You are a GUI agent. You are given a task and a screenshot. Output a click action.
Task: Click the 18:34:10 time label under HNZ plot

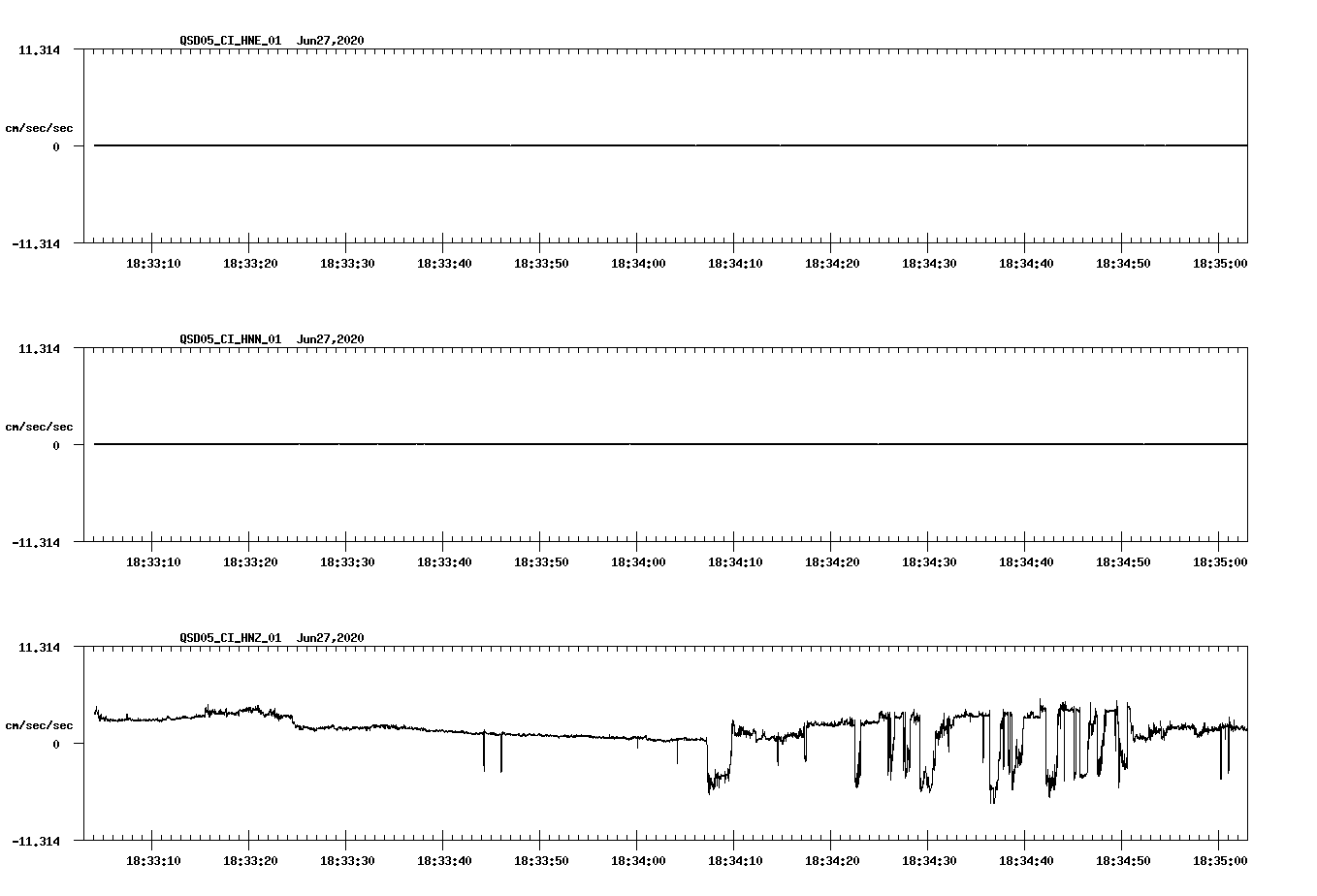click(x=735, y=861)
